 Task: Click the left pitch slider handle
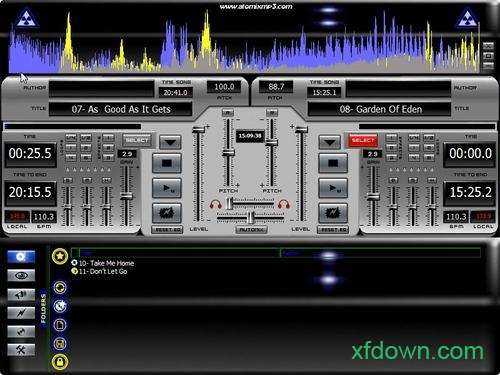pos(228,153)
